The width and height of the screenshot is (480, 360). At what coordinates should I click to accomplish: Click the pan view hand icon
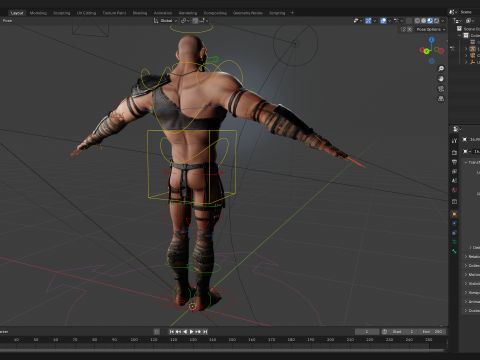(441, 79)
